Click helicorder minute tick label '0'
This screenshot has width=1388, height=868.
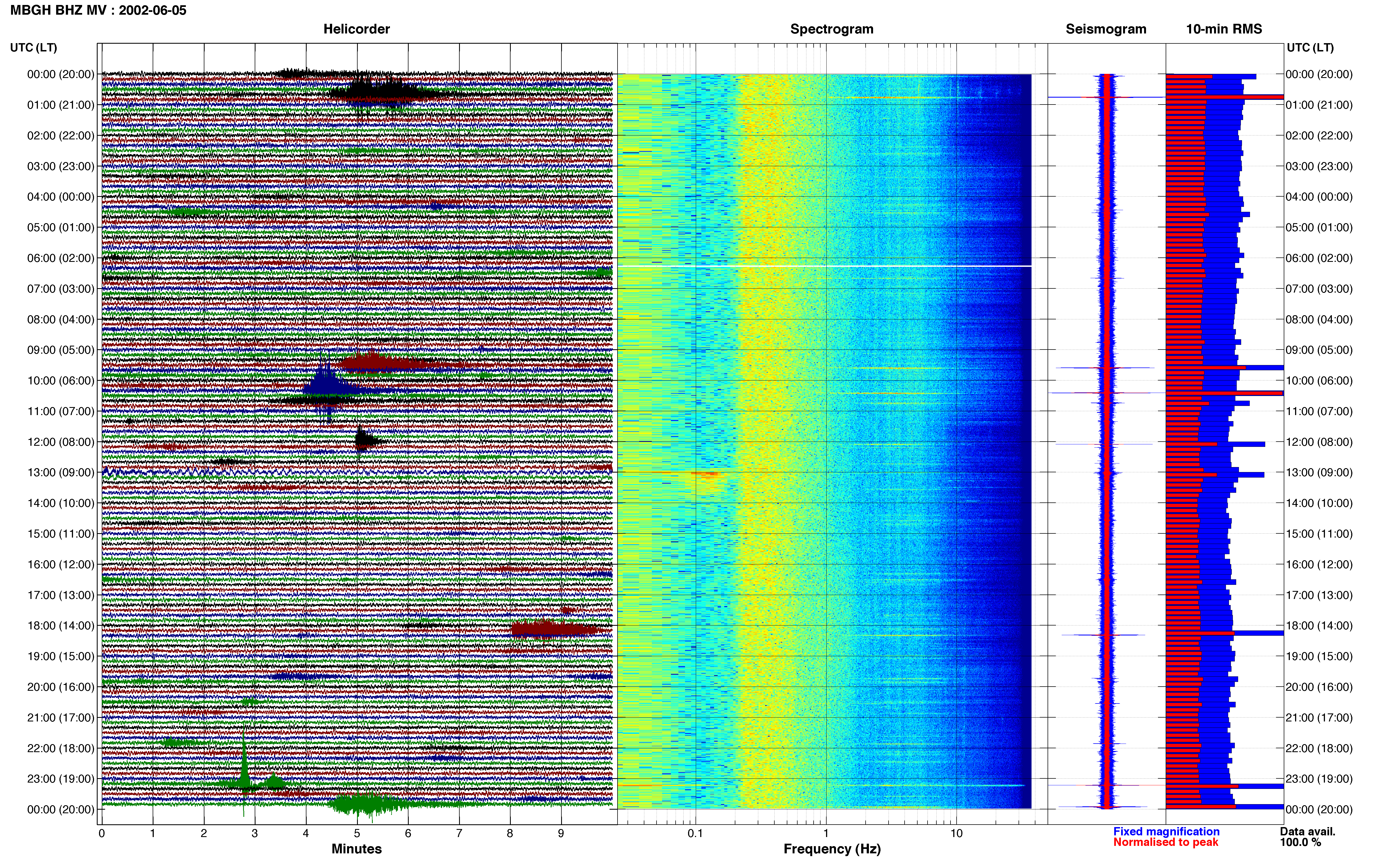point(101,833)
